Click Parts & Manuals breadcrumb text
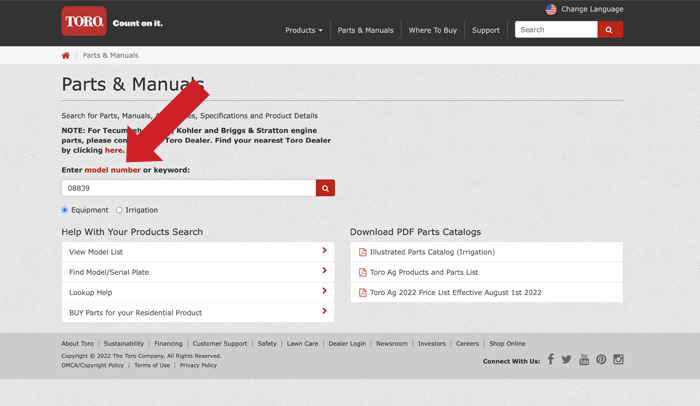The image size is (700, 406). (111, 55)
